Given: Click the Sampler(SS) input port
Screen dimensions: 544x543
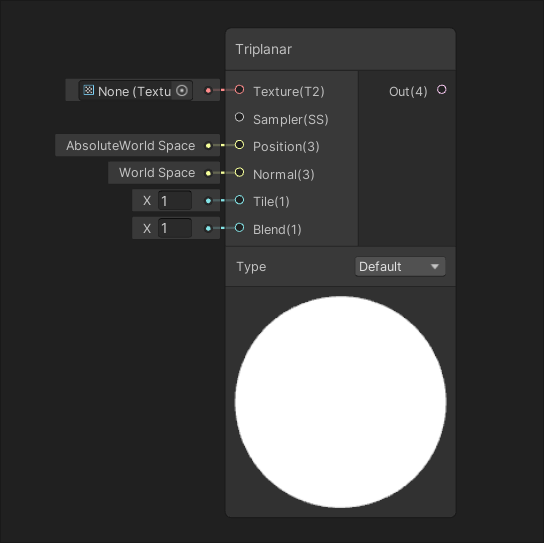Looking at the screenshot, I should (239, 117).
